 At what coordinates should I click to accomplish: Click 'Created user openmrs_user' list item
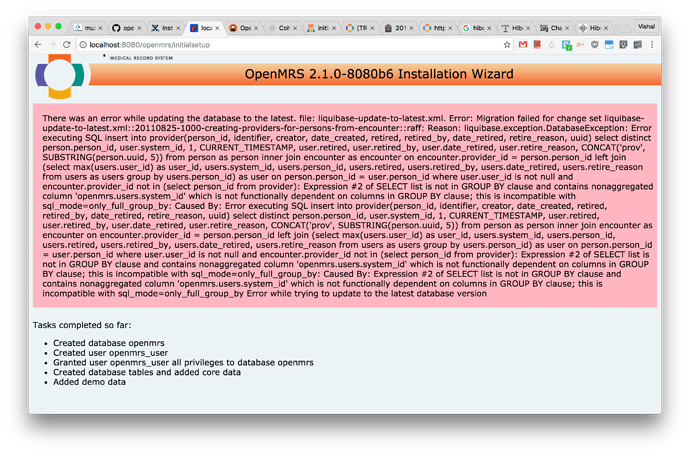tap(110, 352)
